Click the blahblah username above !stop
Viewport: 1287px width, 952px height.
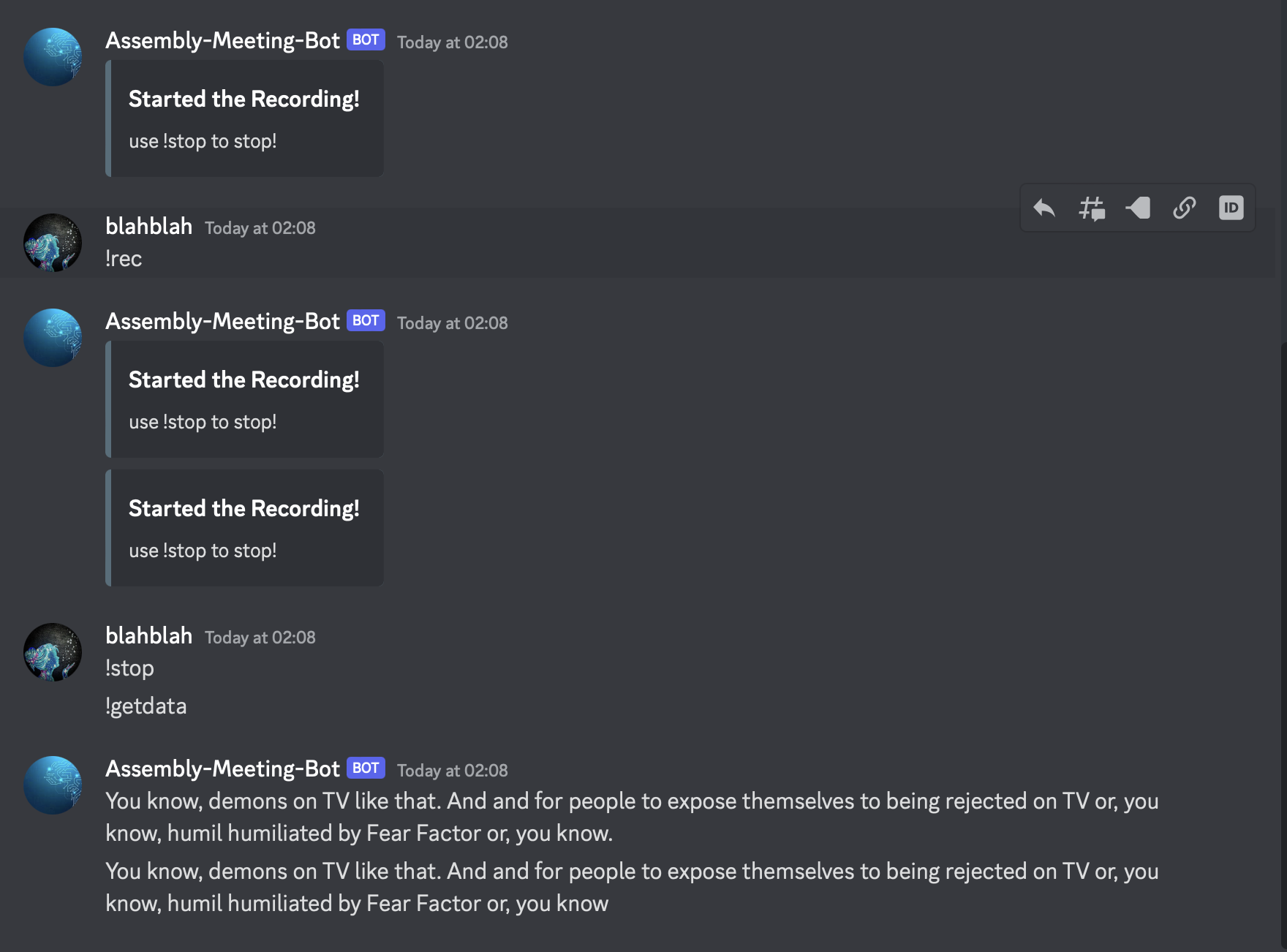point(148,636)
